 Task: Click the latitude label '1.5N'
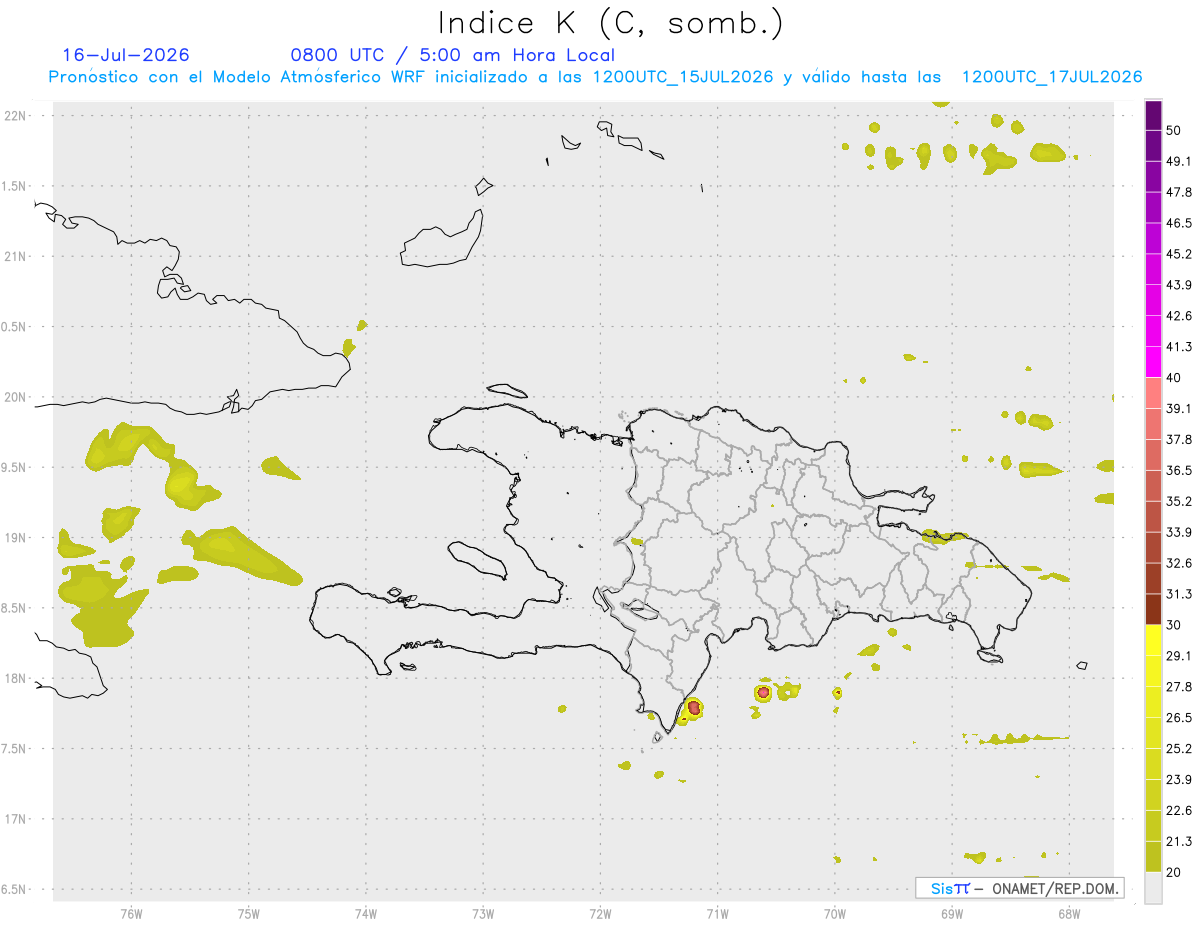[14, 186]
